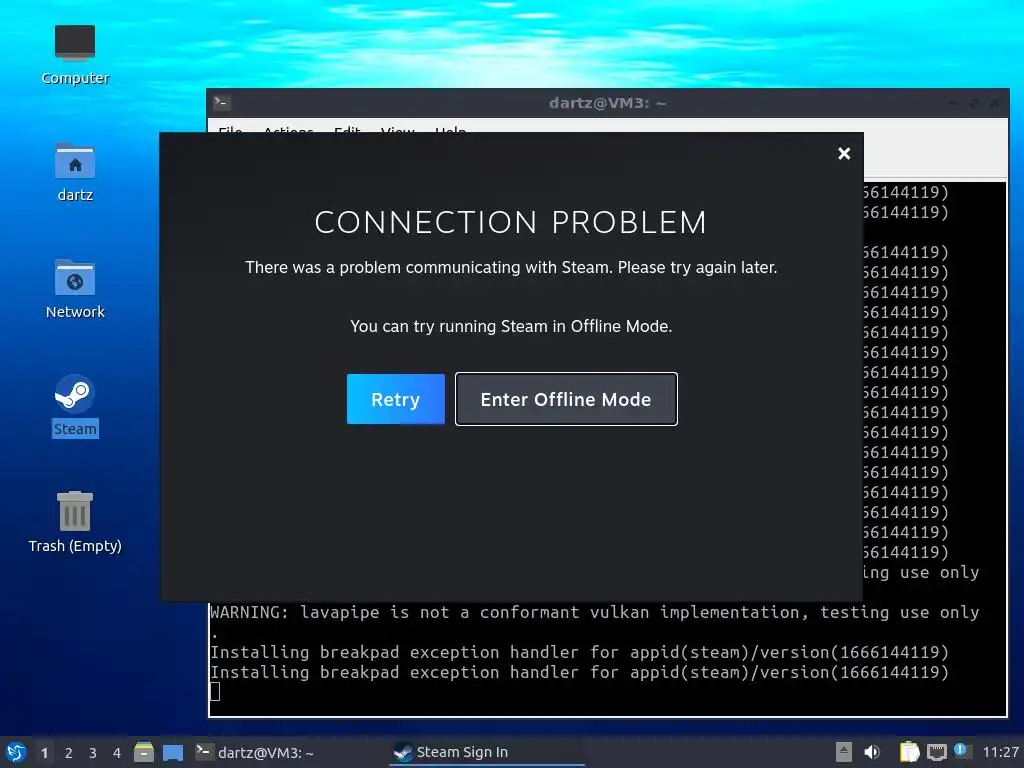The image size is (1024, 768).
Task: Switch to workspace 4 in pager
Action: (x=117, y=753)
